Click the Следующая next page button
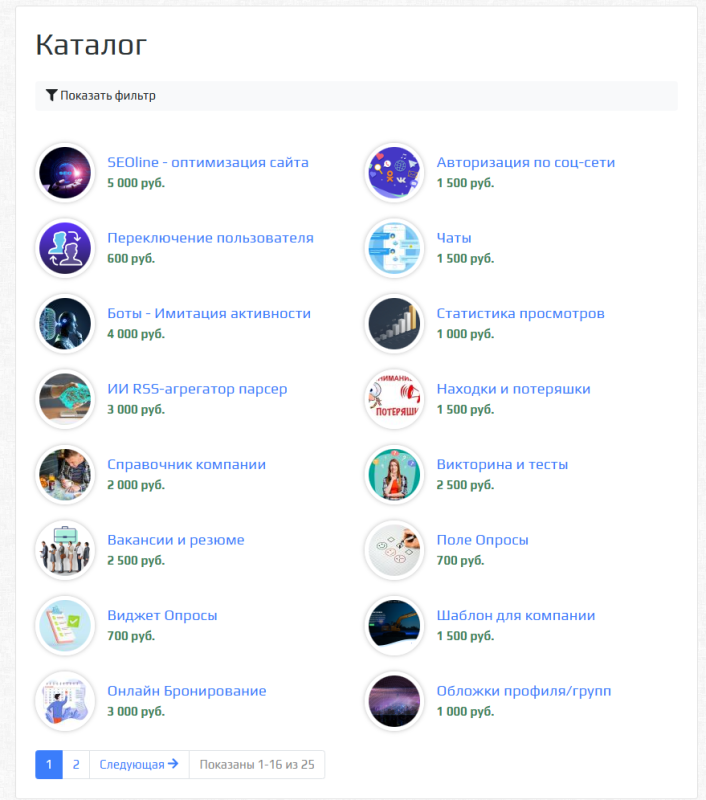The height and width of the screenshot is (800, 706). (x=139, y=765)
